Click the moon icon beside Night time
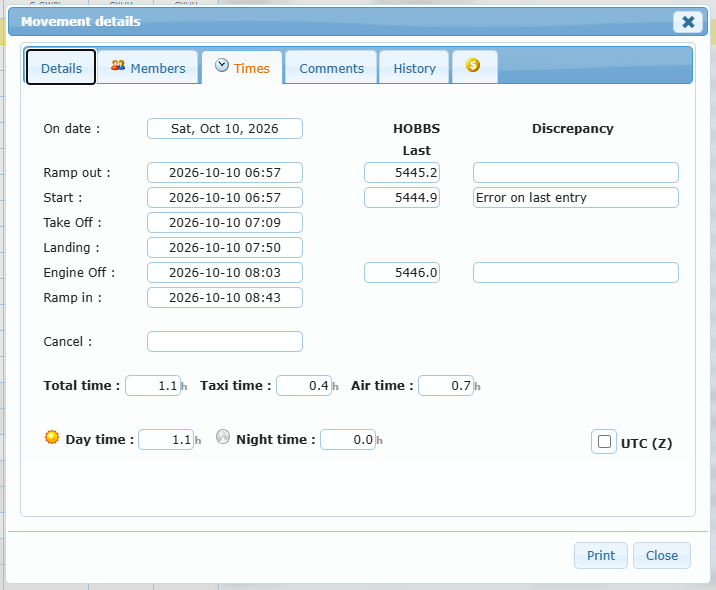 (x=223, y=437)
